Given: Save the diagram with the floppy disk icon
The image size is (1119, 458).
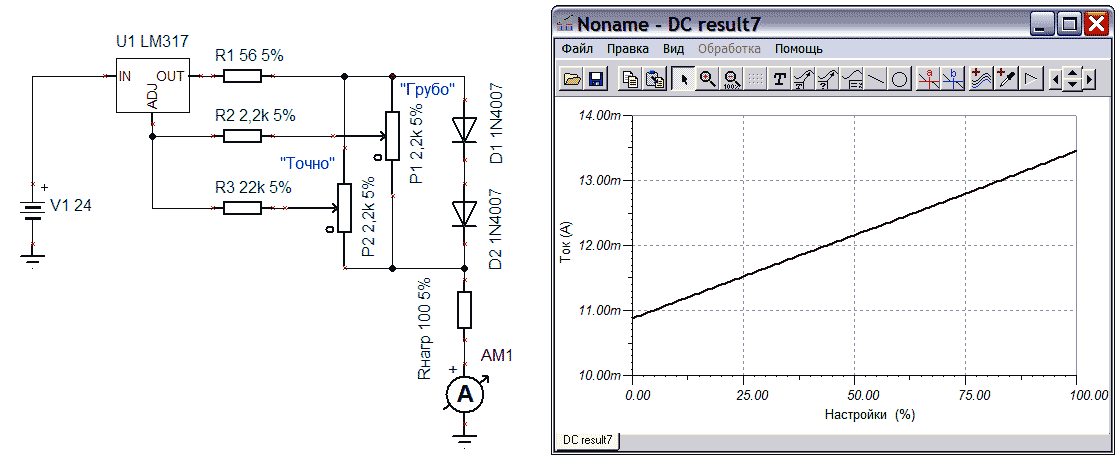Looking at the screenshot, I should 595,80.
